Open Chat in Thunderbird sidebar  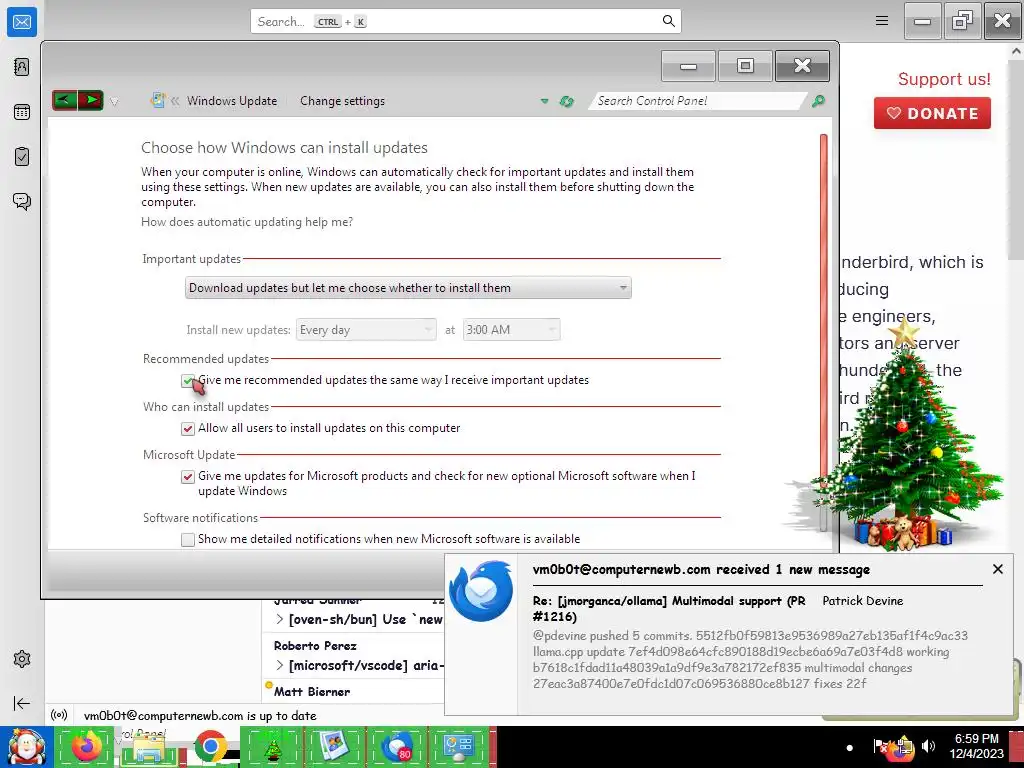click(22, 201)
